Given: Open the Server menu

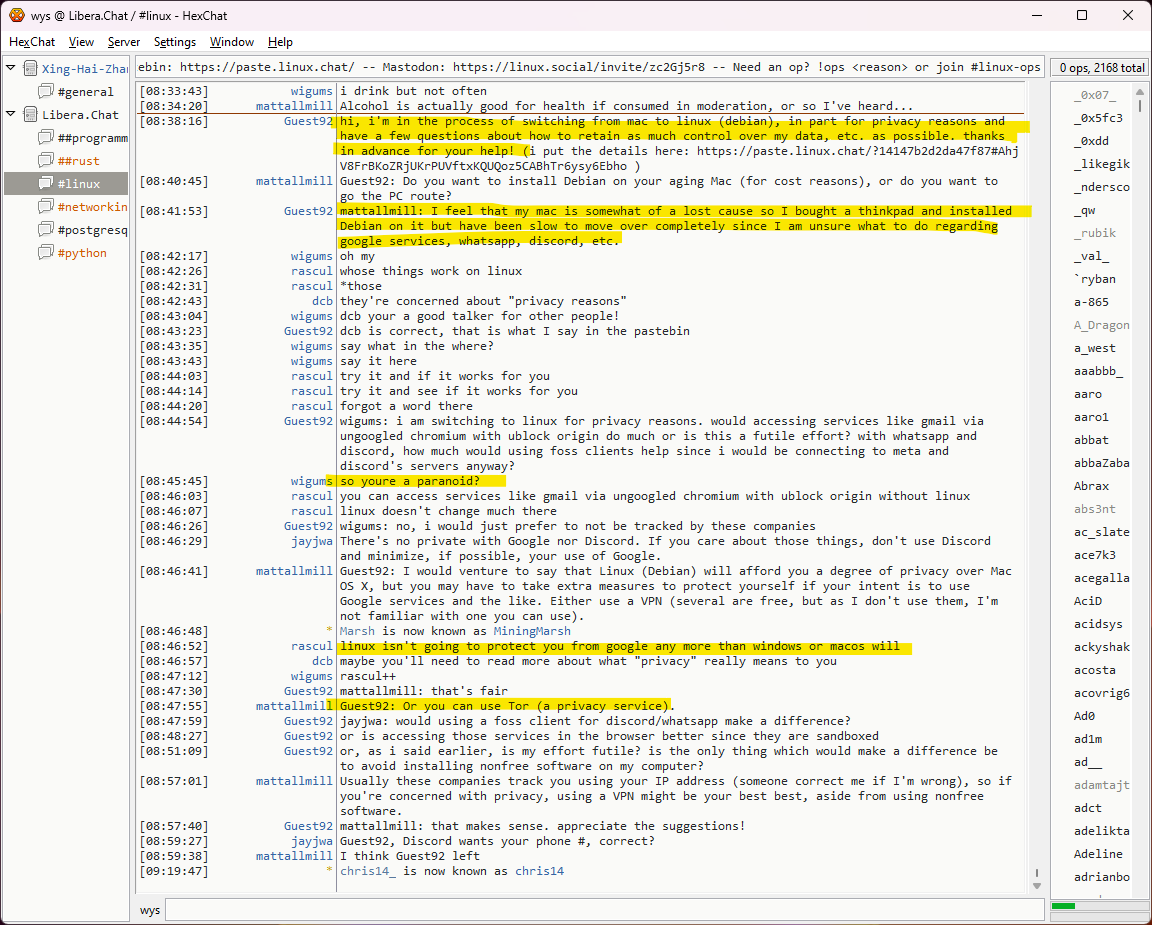Looking at the screenshot, I should [x=124, y=42].
